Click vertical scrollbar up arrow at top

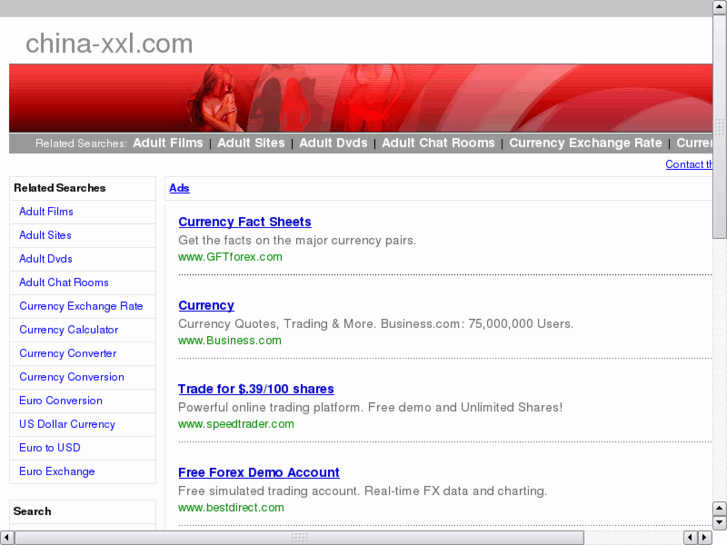(719, 7)
